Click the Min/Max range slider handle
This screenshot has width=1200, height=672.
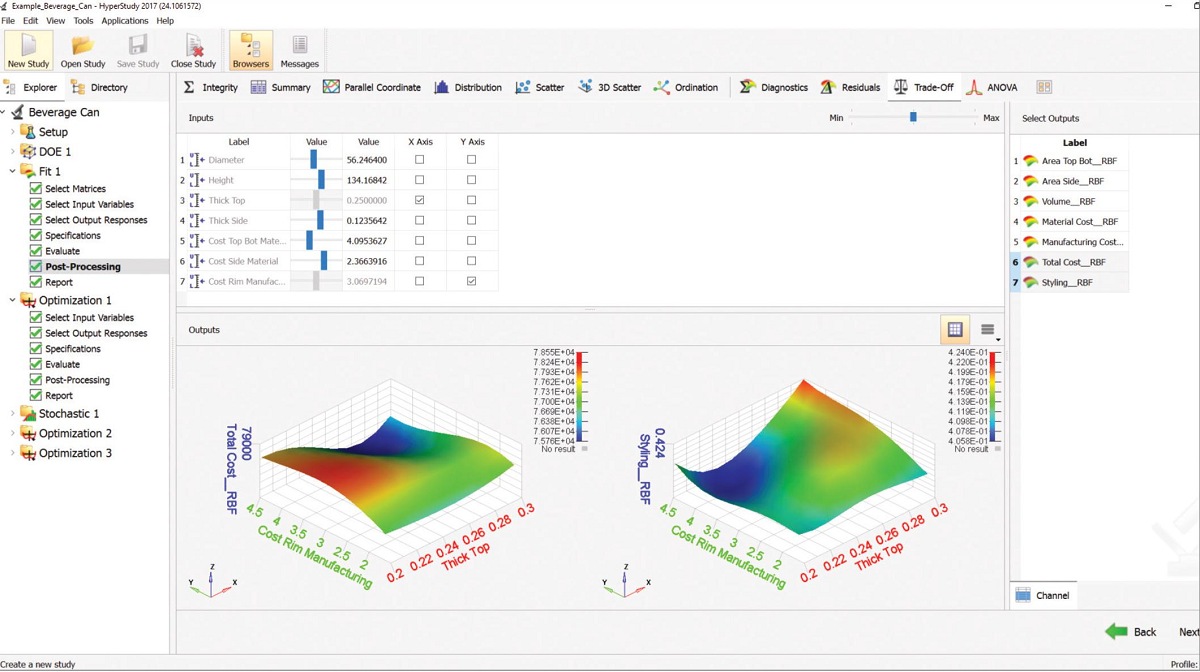click(x=913, y=117)
